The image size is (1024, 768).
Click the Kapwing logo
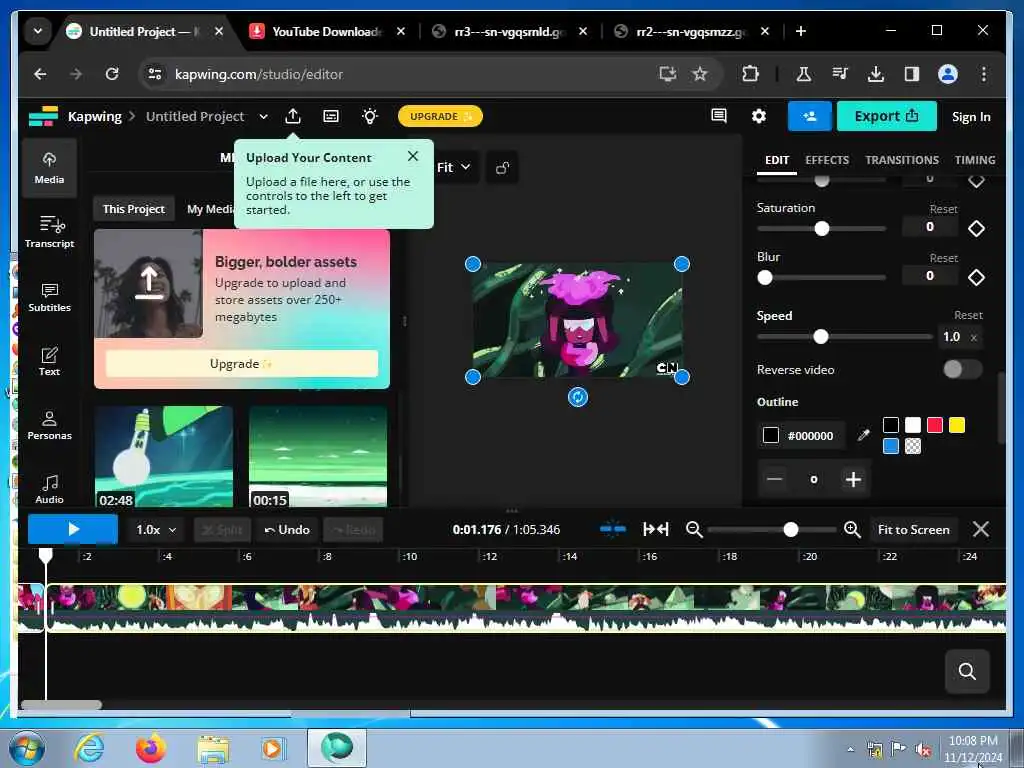pos(43,116)
